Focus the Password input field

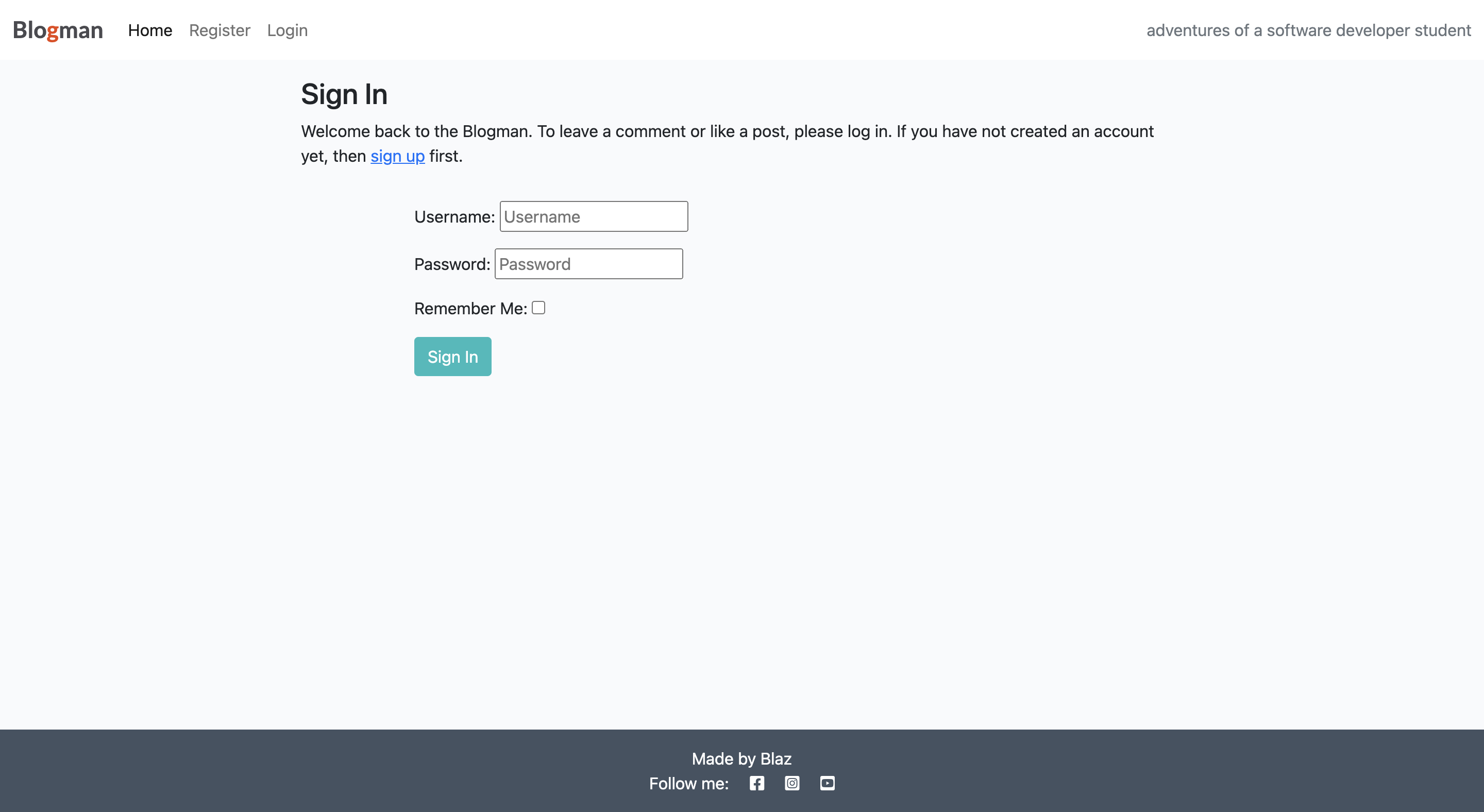588,264
